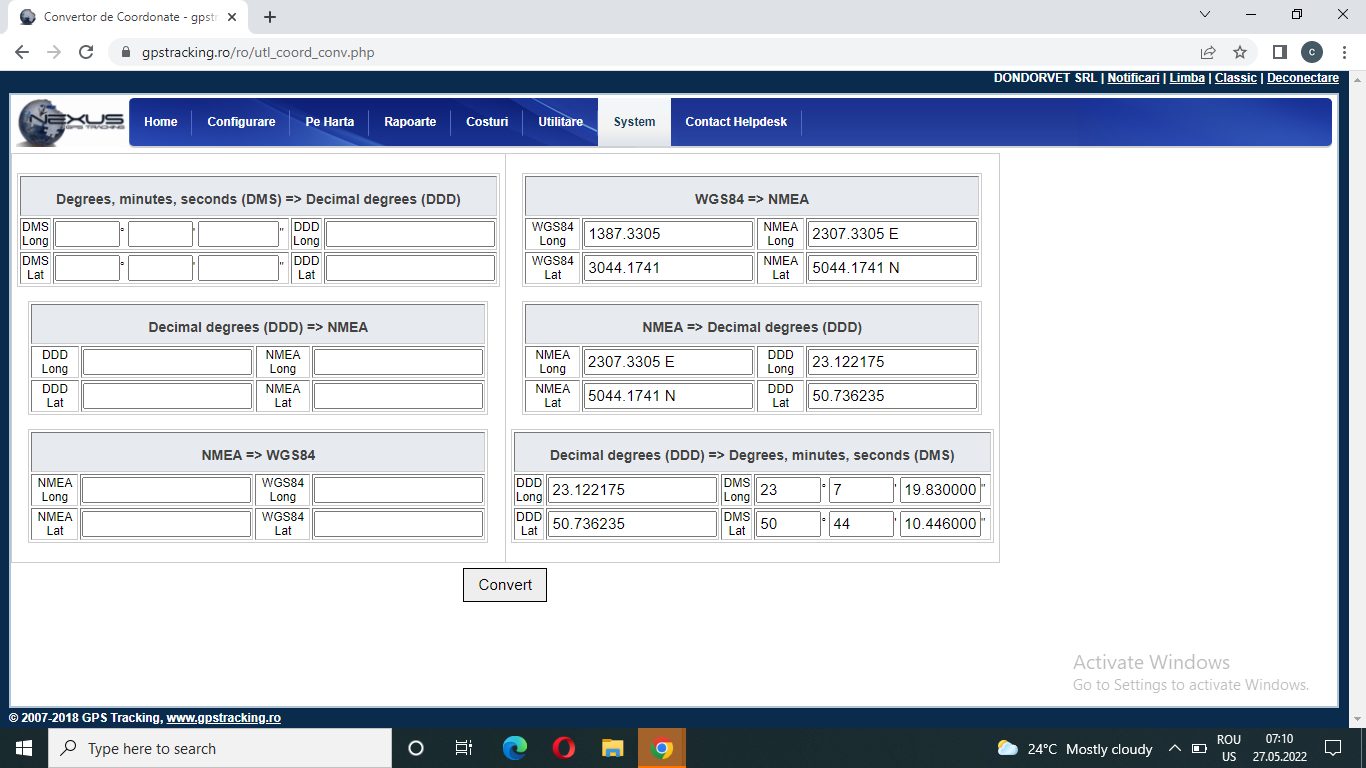Open the Rapoarte menu
The height and width of the screenshot is (768, 1366).
(x=410, y=122)
